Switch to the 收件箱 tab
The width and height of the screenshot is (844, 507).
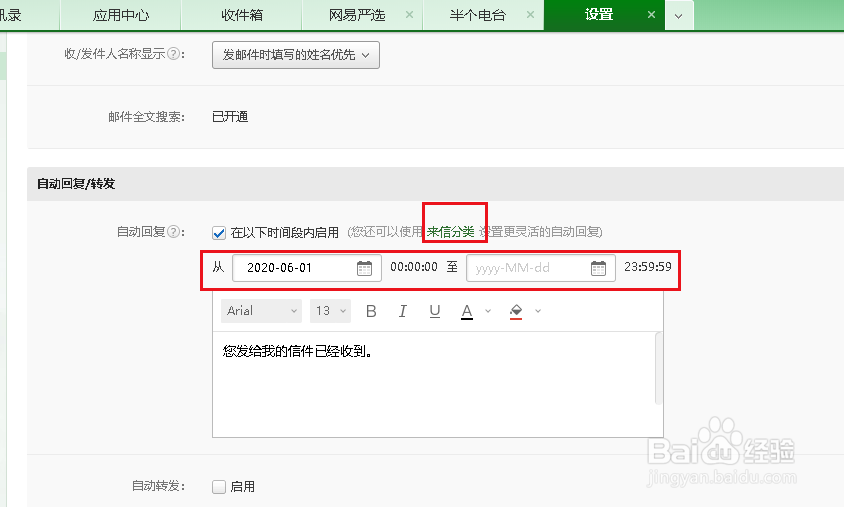pyautogui.click(x=242, y=15)
